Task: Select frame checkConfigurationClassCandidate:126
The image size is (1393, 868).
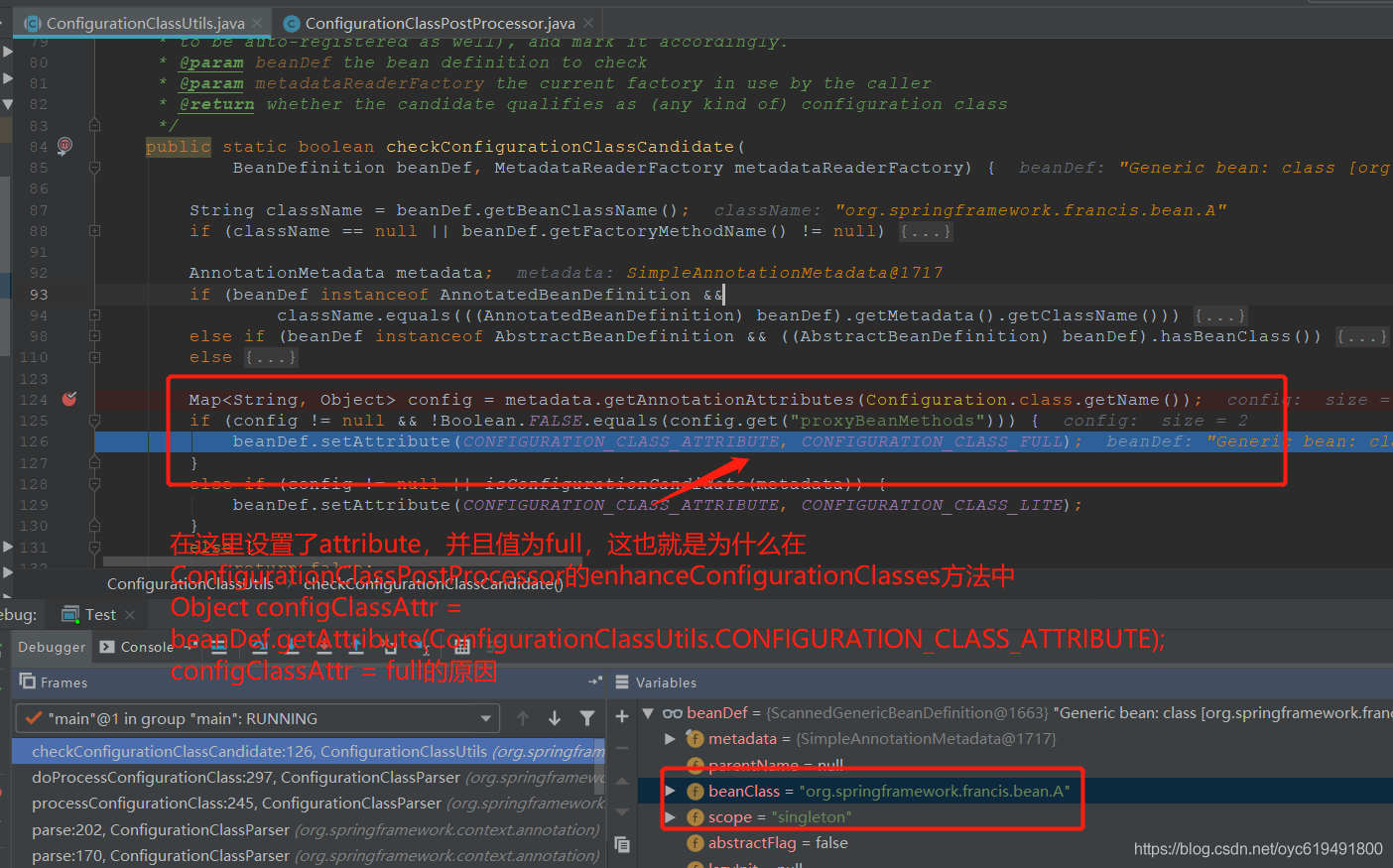Action: tap(309, 751)
